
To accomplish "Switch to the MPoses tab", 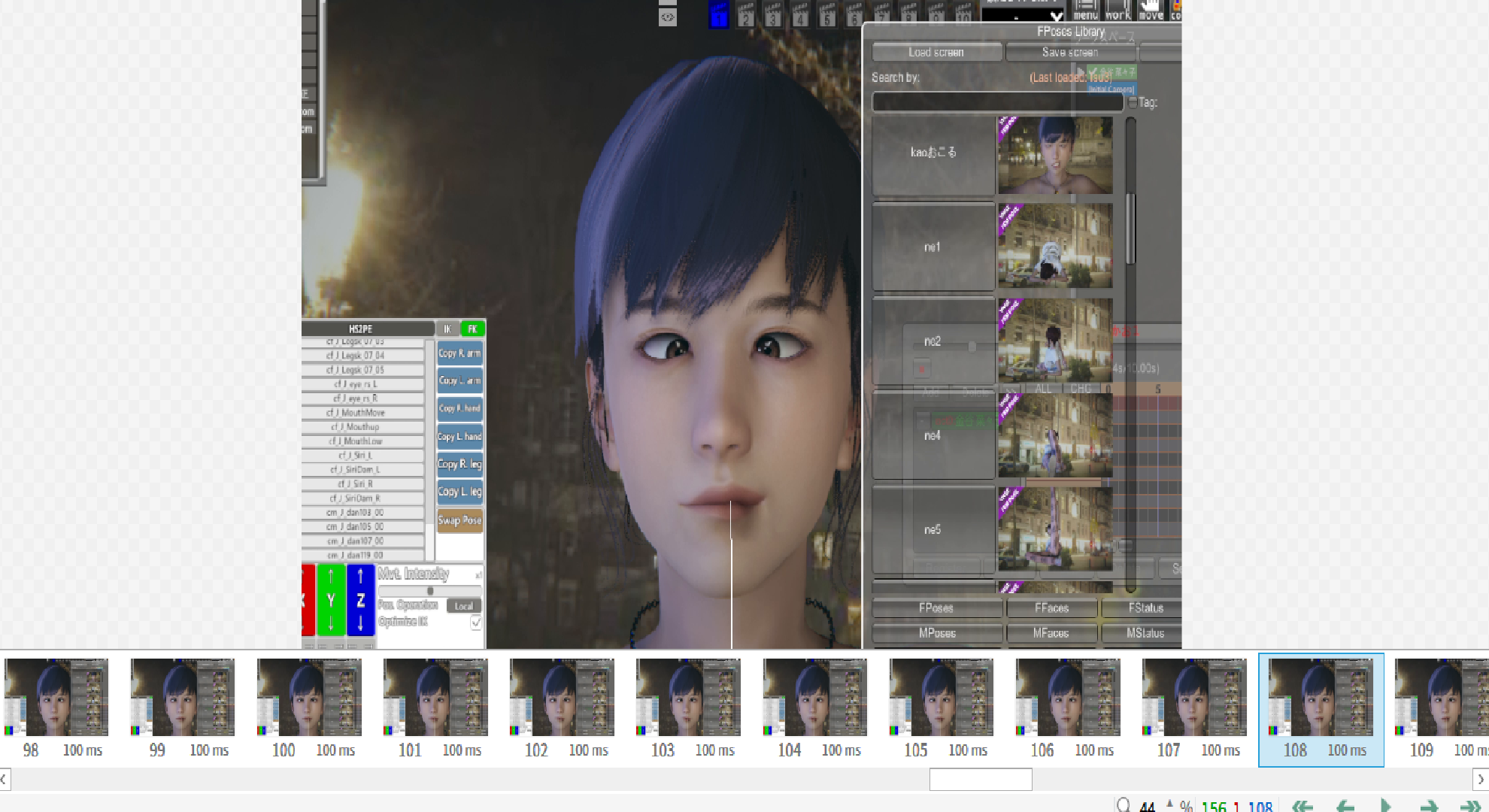I will [x=937, y=633].
